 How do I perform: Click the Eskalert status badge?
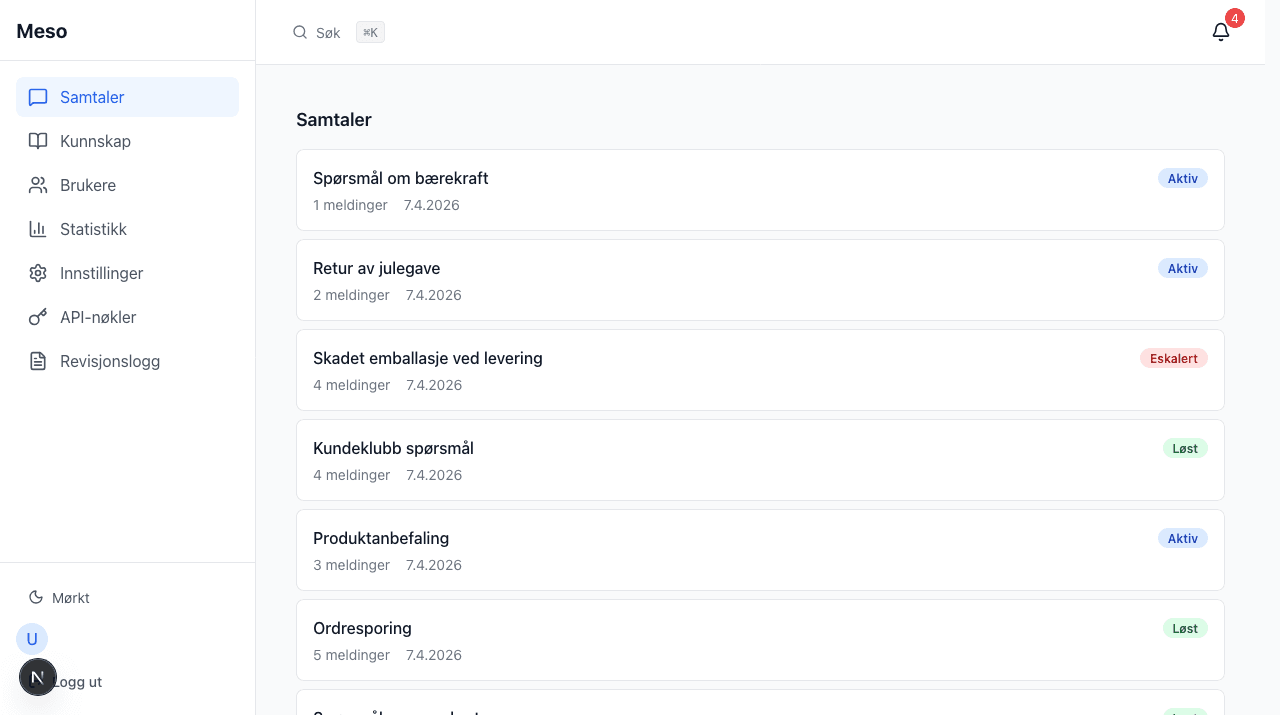click(x=1173, y=358)
